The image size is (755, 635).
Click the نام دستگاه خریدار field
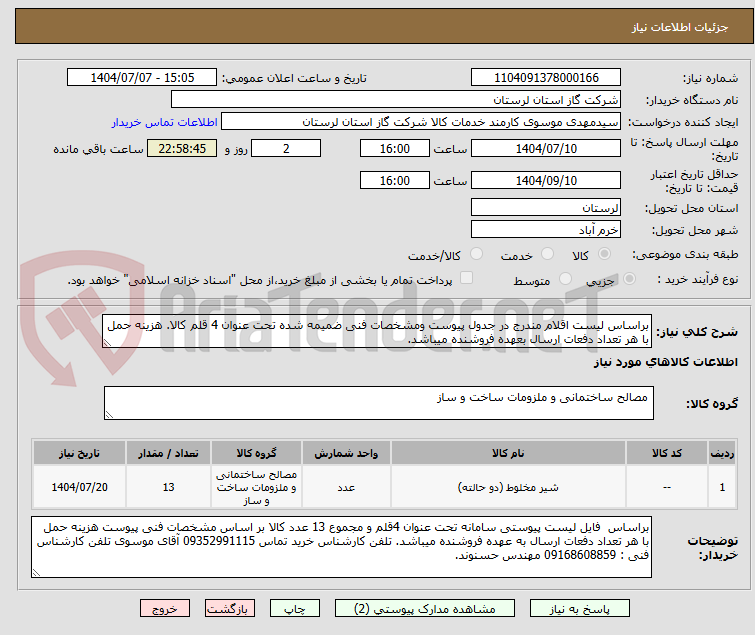tap(396, 100)
